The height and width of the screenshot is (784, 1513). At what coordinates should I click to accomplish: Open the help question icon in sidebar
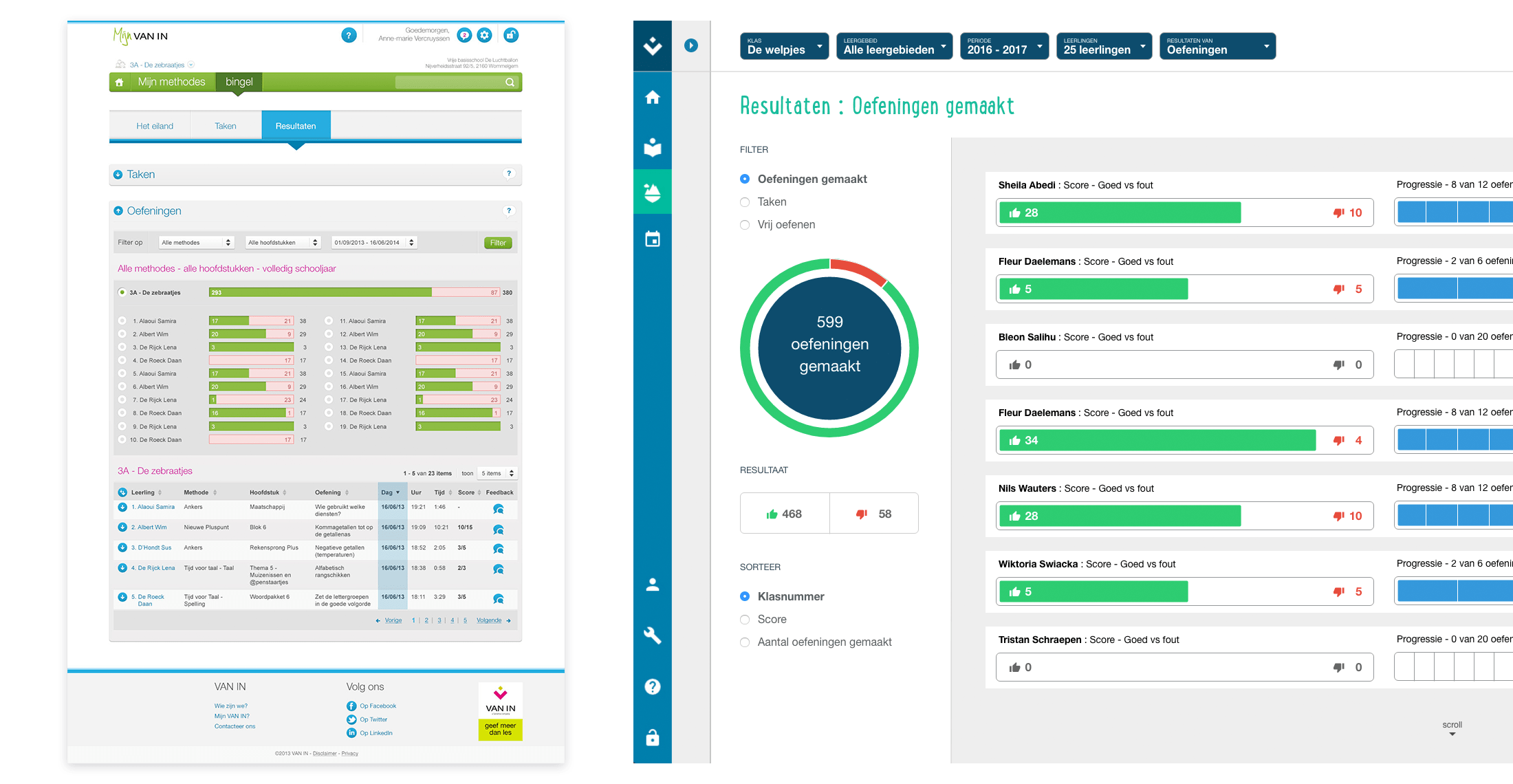(652, 686)
